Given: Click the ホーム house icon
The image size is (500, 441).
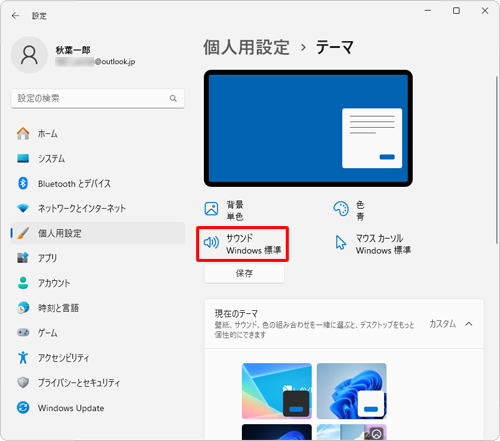Looking at the screenshot, I should click(x=23, y=134).
